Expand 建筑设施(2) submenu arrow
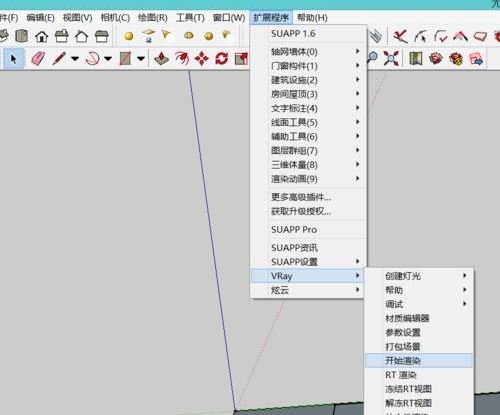This screenshot has height=415, width=500. 357,79
